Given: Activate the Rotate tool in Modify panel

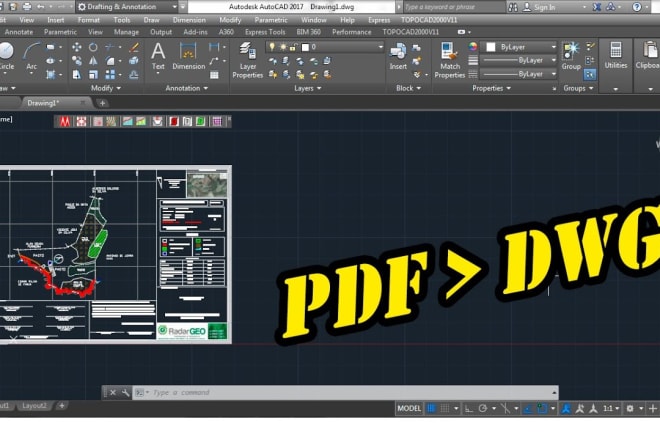Looking at the screenshot, I should pyautogui.click(x=93, y=47).
